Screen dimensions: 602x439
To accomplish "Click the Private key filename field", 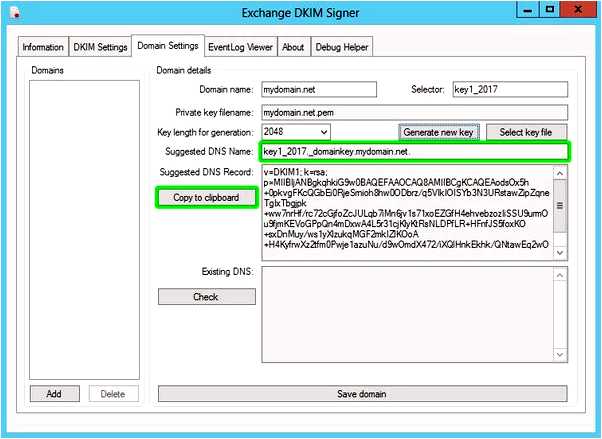I will pyautogui.click(x=414, y=113).
